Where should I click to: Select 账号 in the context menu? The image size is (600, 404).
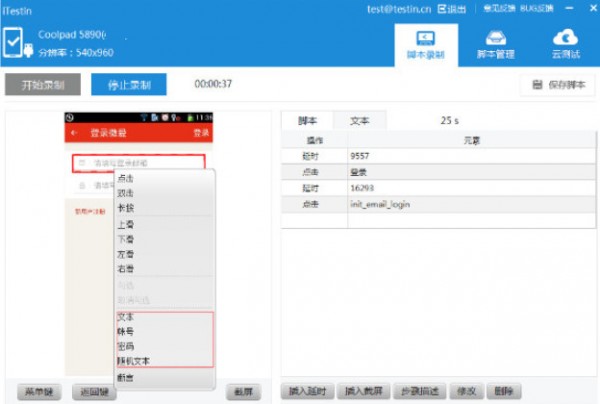point(126,331)
